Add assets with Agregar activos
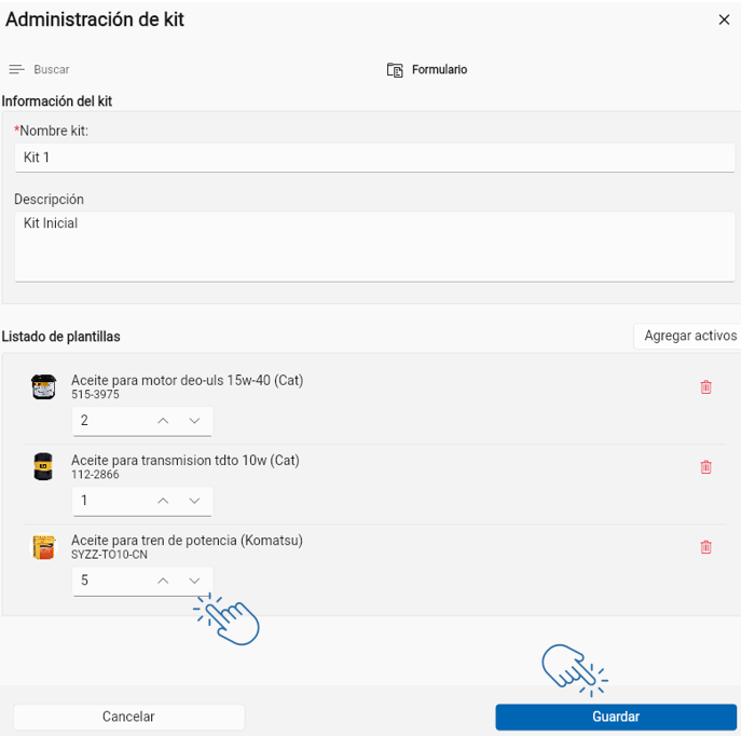This screenshot has height=736, width=741. click(689, 336)
